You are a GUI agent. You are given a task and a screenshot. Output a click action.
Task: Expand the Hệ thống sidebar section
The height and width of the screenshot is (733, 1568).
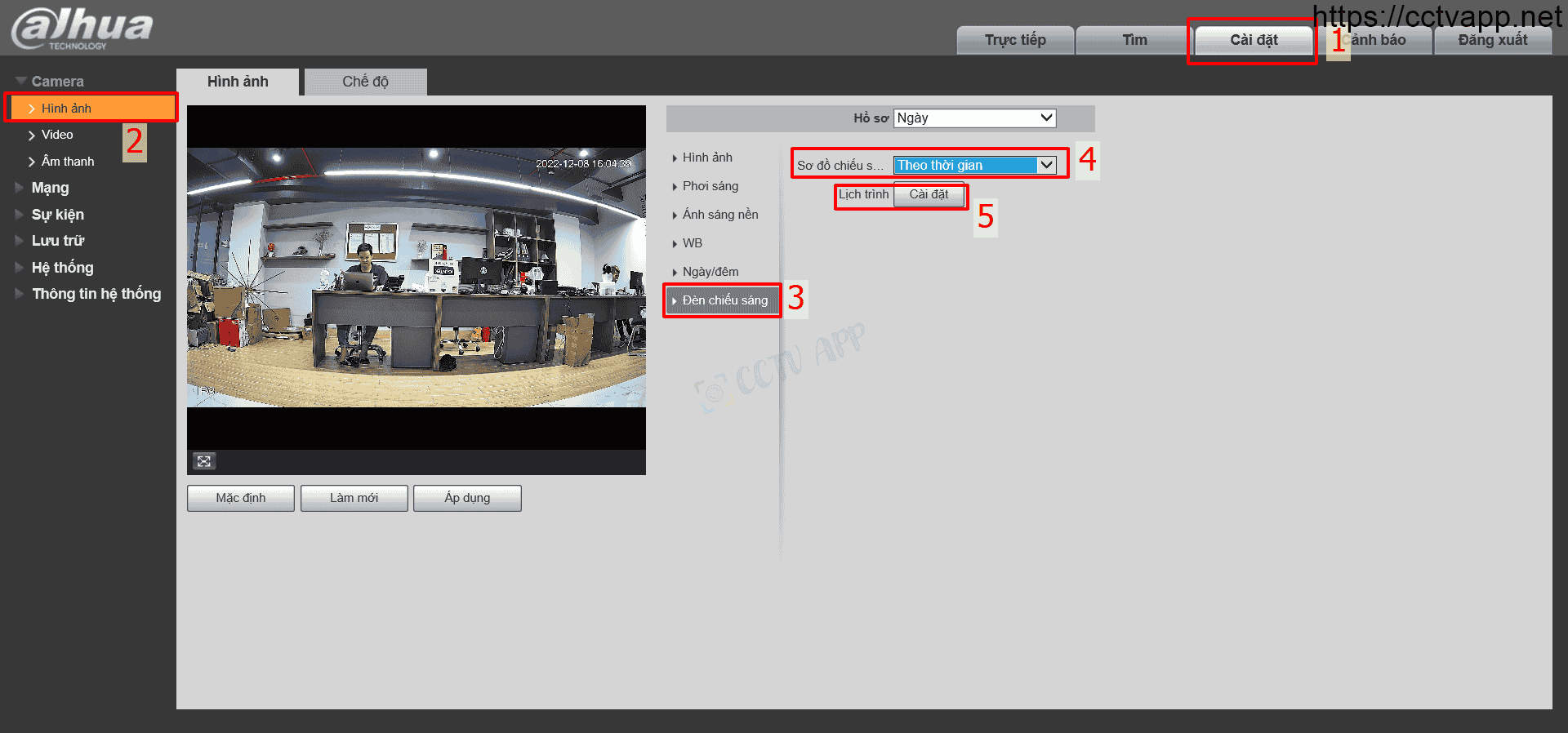pyautogui.click(x=62, y=268)
